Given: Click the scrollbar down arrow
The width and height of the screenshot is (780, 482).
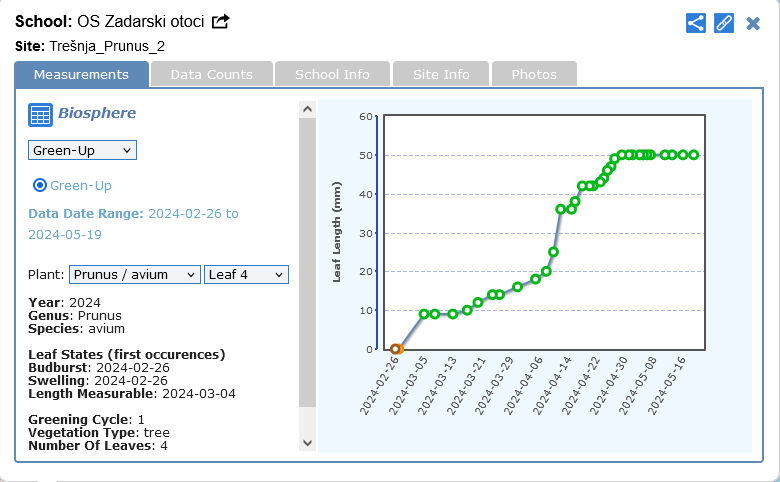Looking at the screenshot, I should [308, 442].
